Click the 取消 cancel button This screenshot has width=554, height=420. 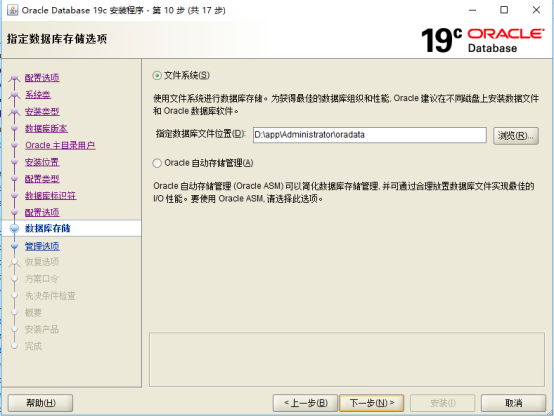pyautogui.click(x=513, y=403)
